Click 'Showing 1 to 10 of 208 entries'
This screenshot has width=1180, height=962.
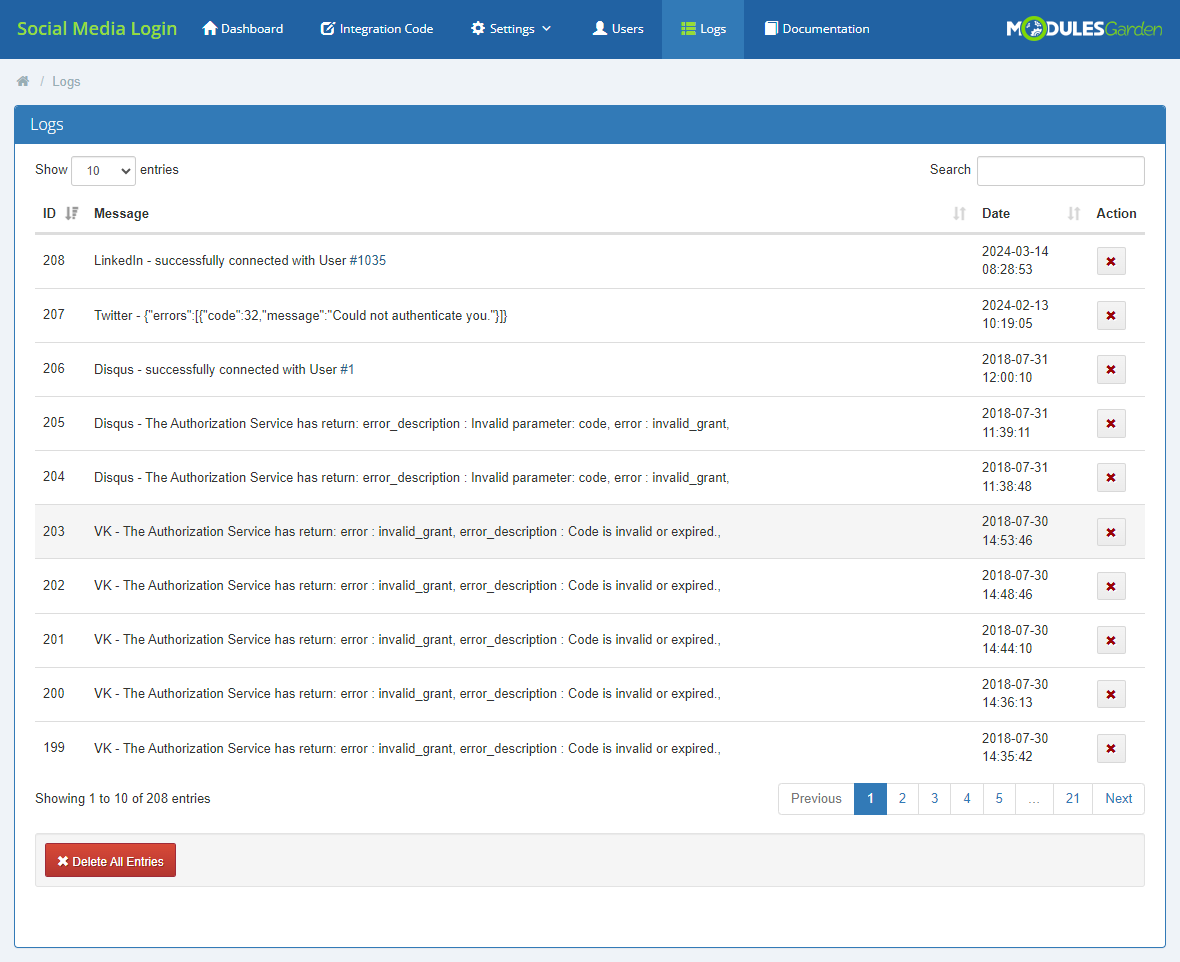(123, 799)
